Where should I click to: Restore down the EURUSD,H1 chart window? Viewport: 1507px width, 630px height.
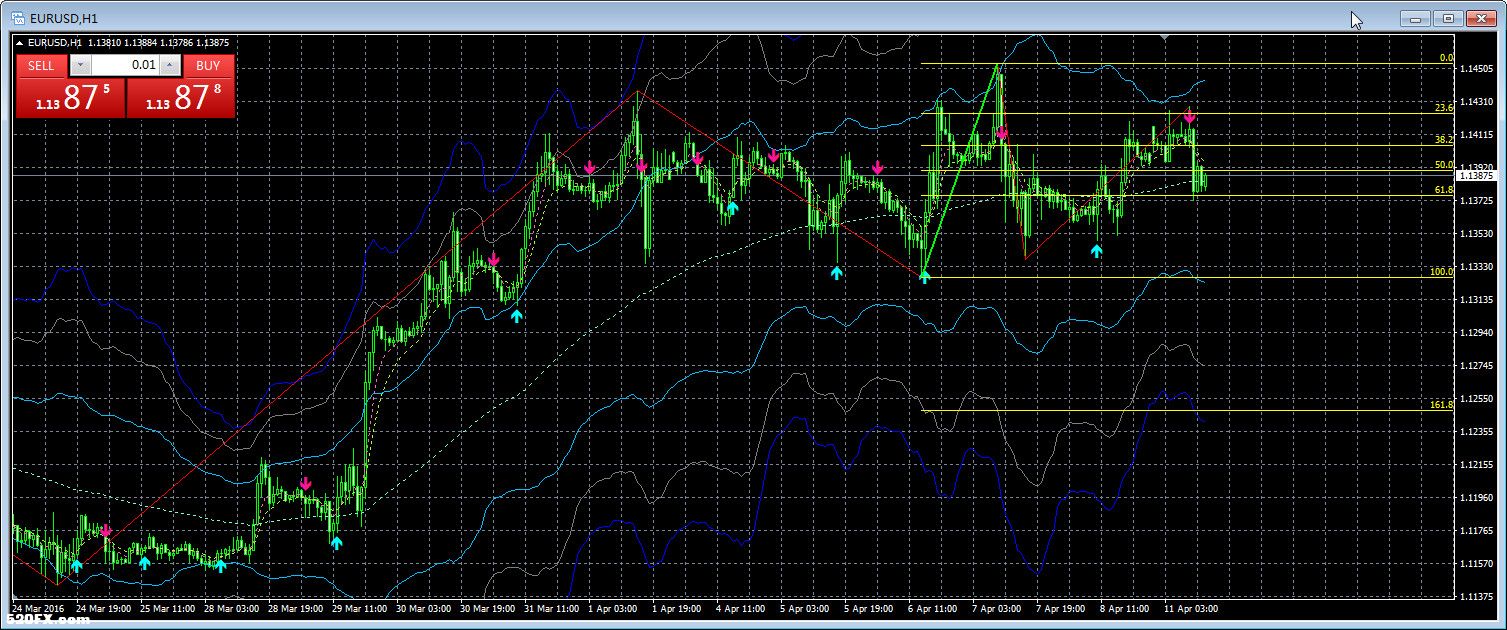1447,18
